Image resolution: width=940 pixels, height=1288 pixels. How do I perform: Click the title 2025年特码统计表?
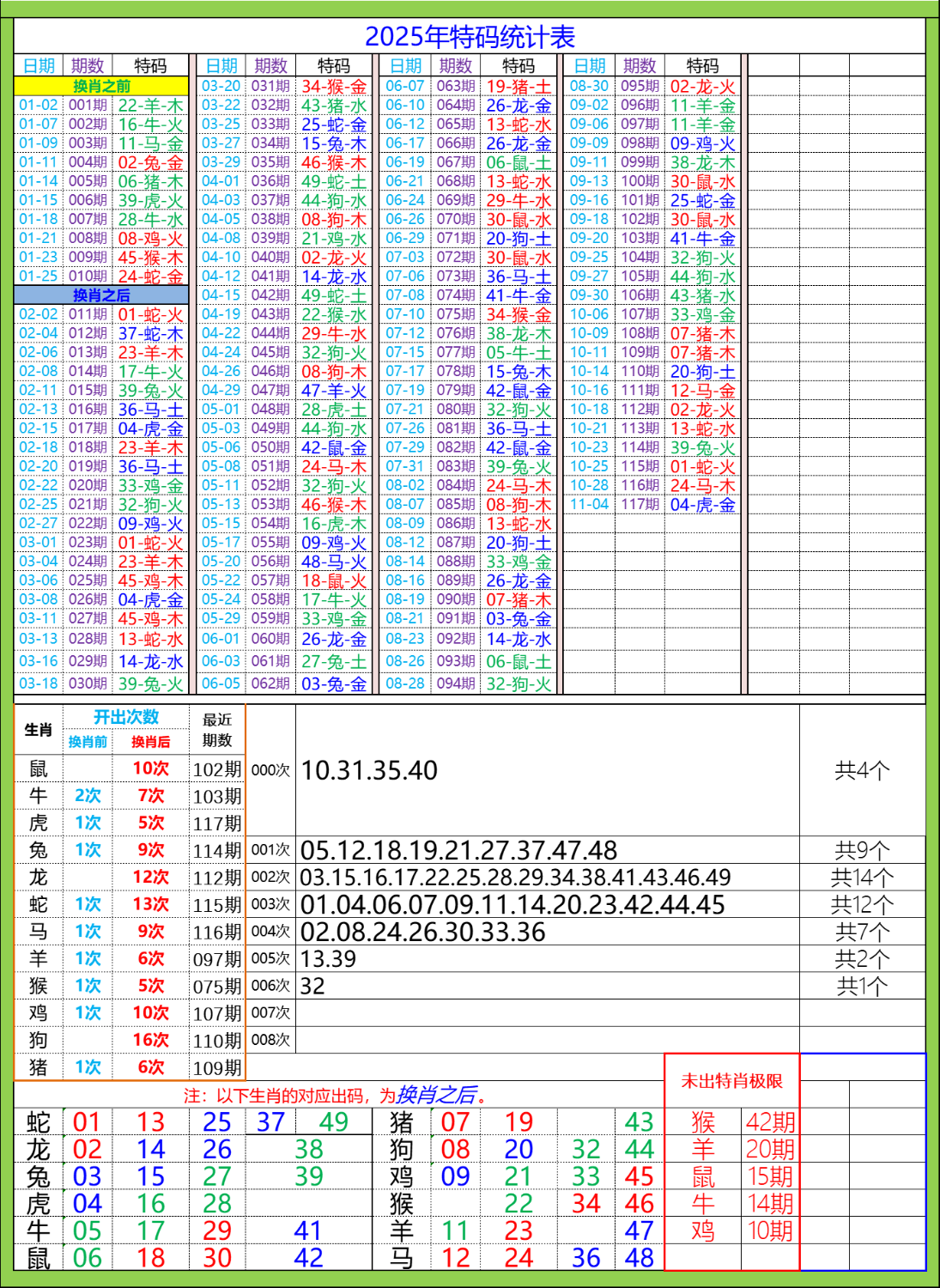coord(470,37)
